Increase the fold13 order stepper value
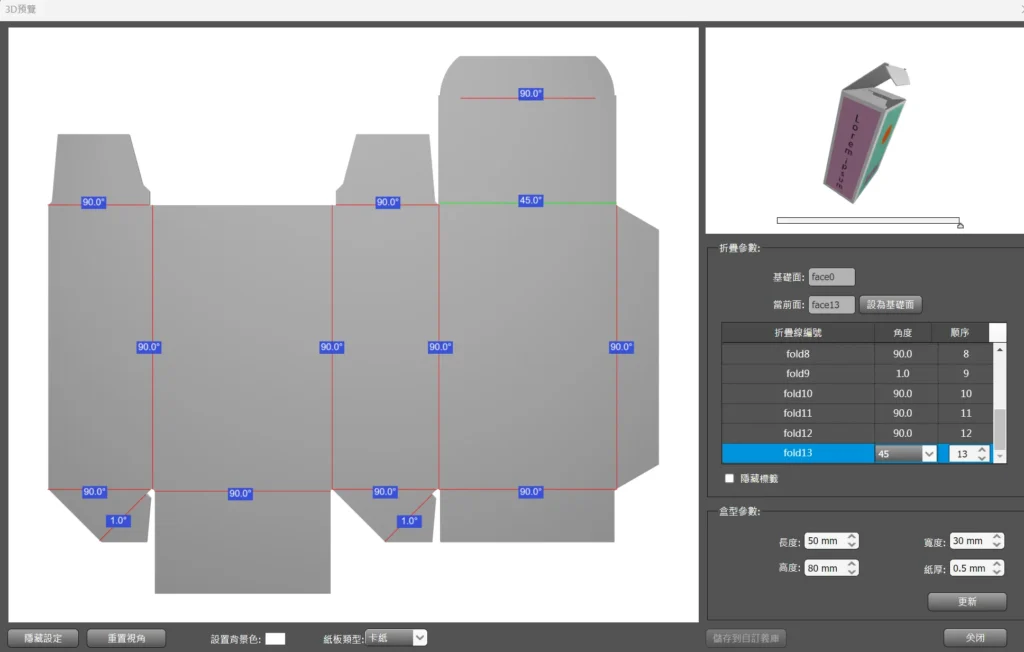This screenshot has height=652, width=1024. coord(982,450)
